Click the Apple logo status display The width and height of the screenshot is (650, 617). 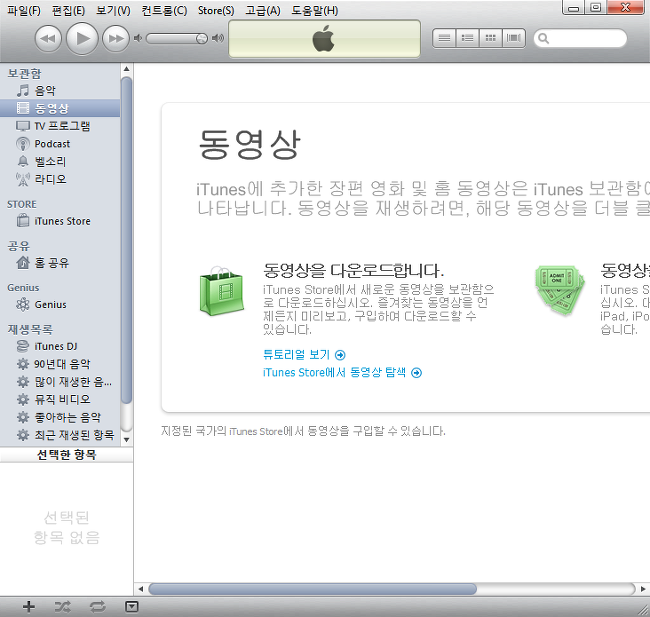(x=324, y=39)
